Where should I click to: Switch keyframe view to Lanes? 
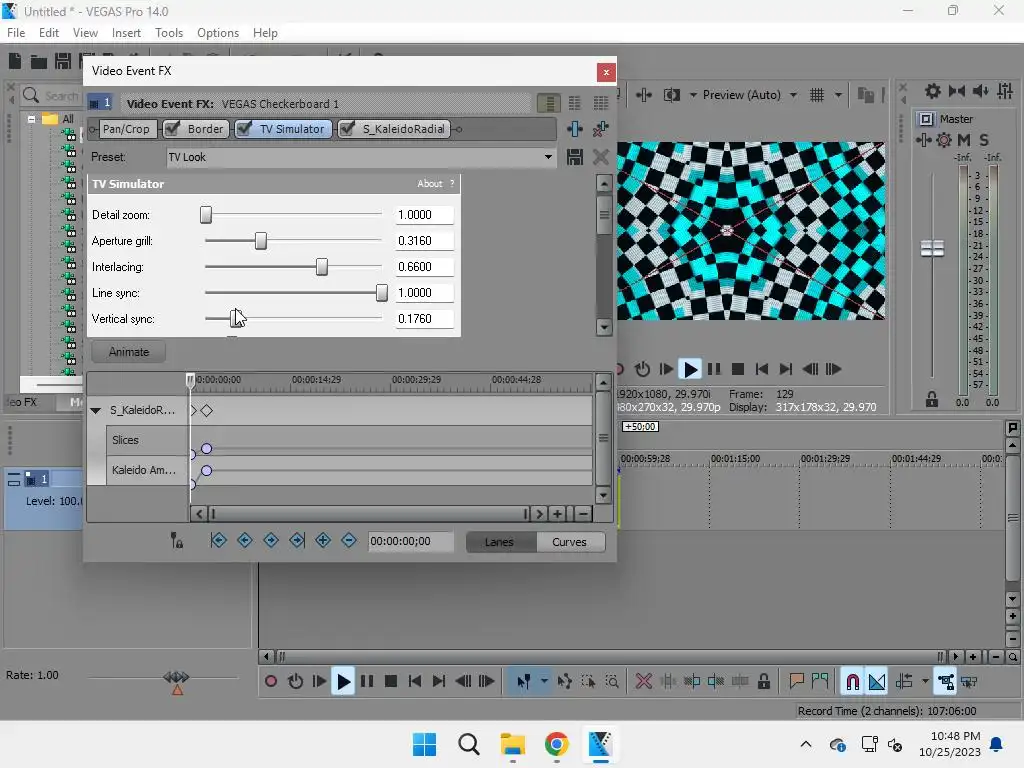click(x=500, y=542)
